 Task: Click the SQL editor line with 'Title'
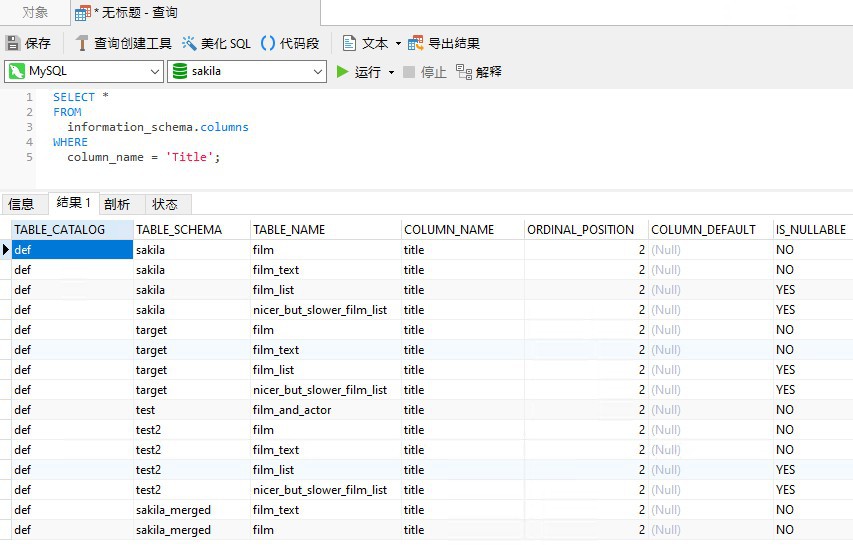(x=144, y=157)
